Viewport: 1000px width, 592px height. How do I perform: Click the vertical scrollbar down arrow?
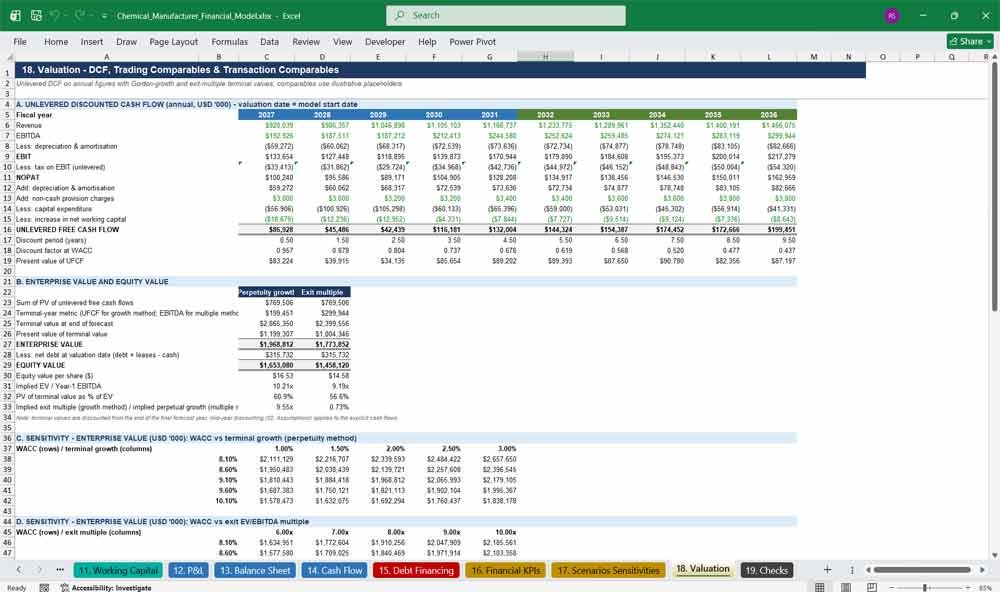tap(994, 556)
